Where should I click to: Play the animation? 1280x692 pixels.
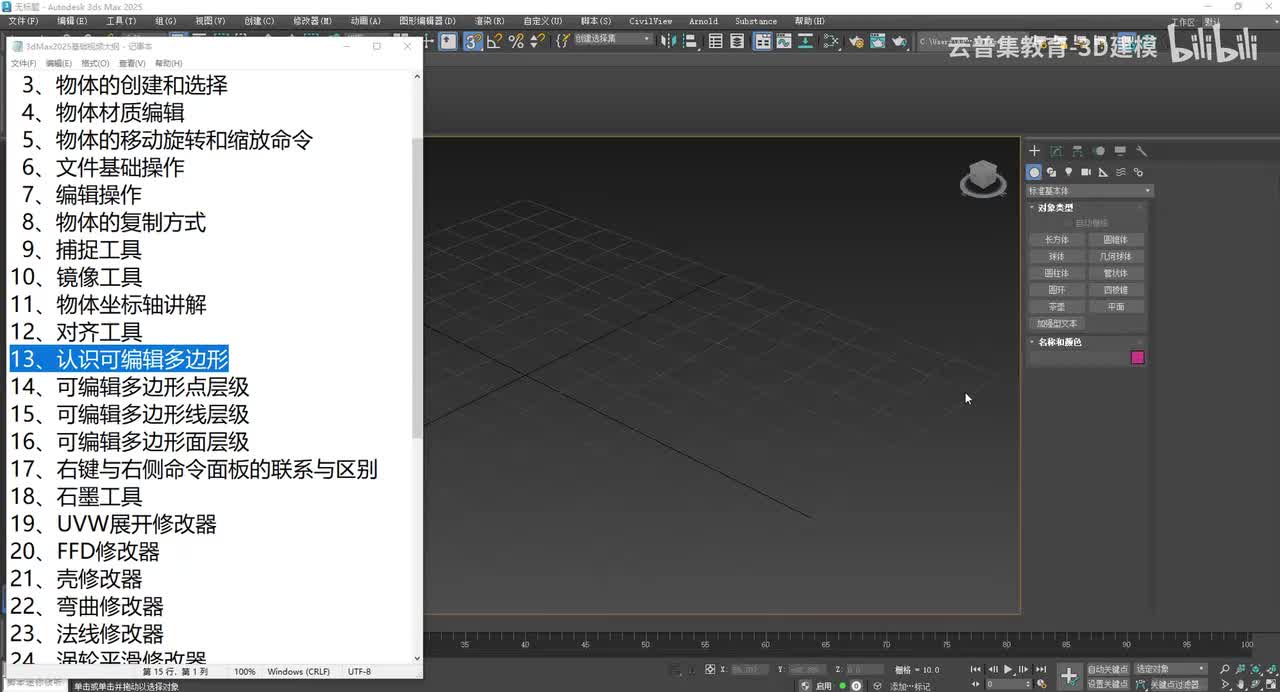click(x=1008, y=669)
